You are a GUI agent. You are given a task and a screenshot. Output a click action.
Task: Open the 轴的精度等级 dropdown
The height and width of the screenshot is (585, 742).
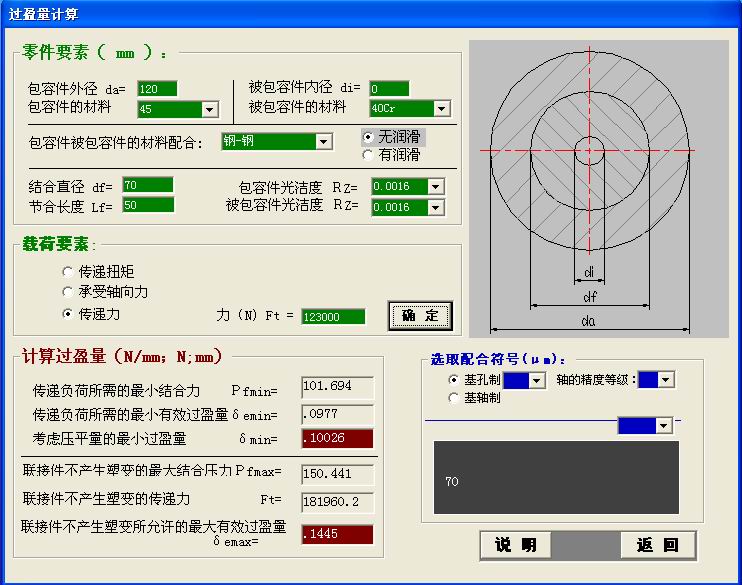[x=665, y=380]
